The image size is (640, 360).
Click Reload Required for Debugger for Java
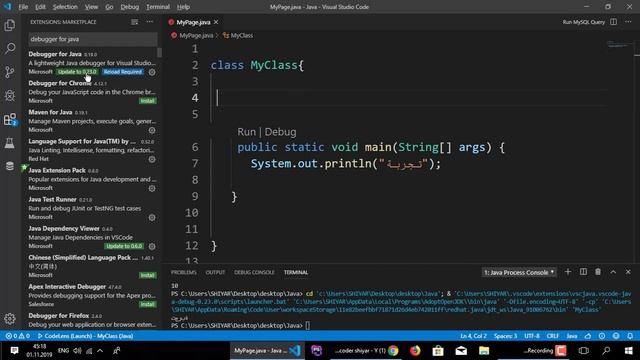122,72
